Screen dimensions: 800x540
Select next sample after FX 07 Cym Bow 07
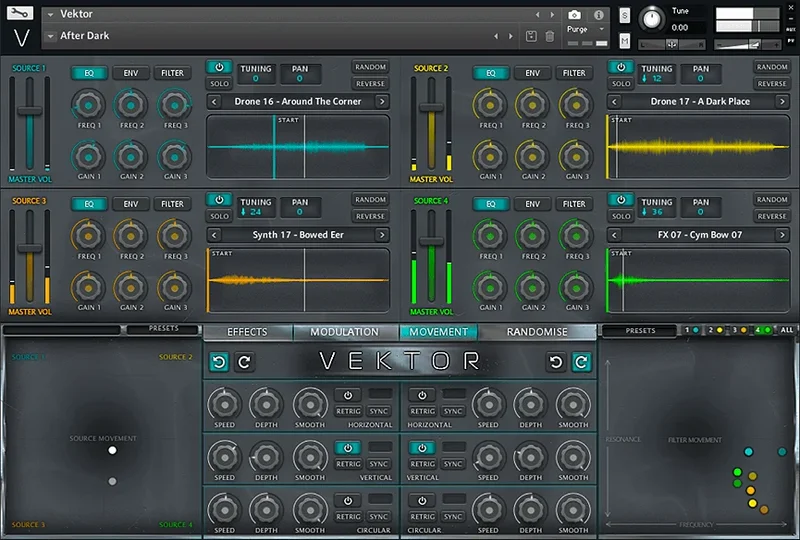[x=782, y=235]
